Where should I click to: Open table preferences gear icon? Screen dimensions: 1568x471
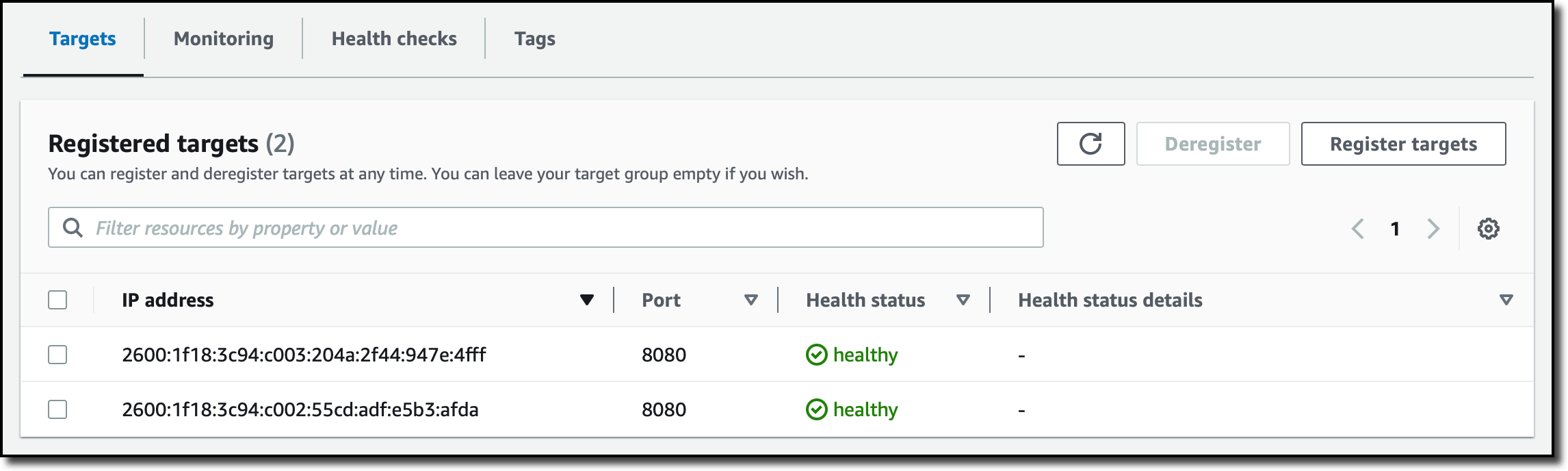pyautogui.click(x=1488, y=229)
